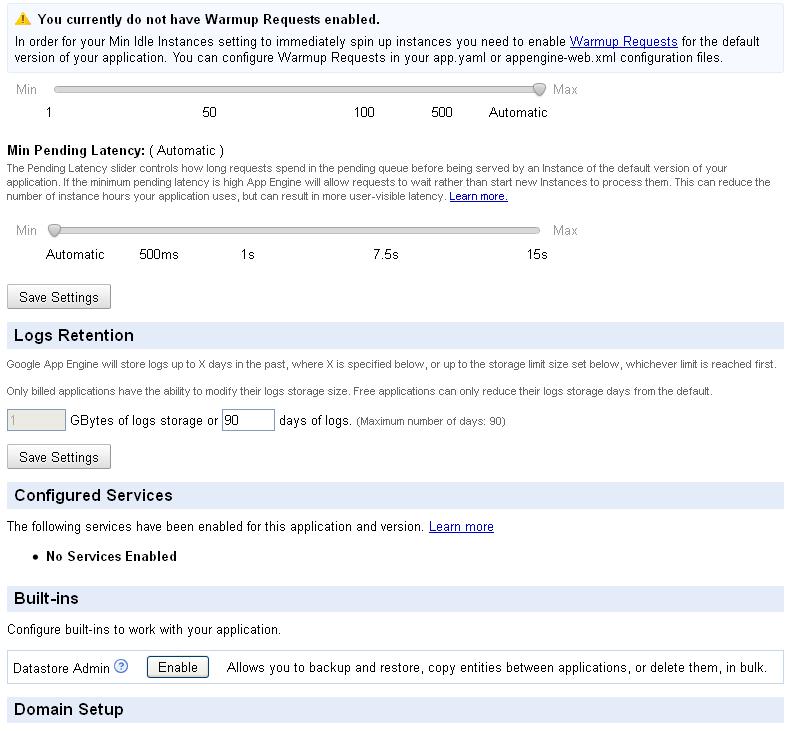Click the GBytes of logs storage field
Viewport: 799px width, 731px height.
[36, 420]
